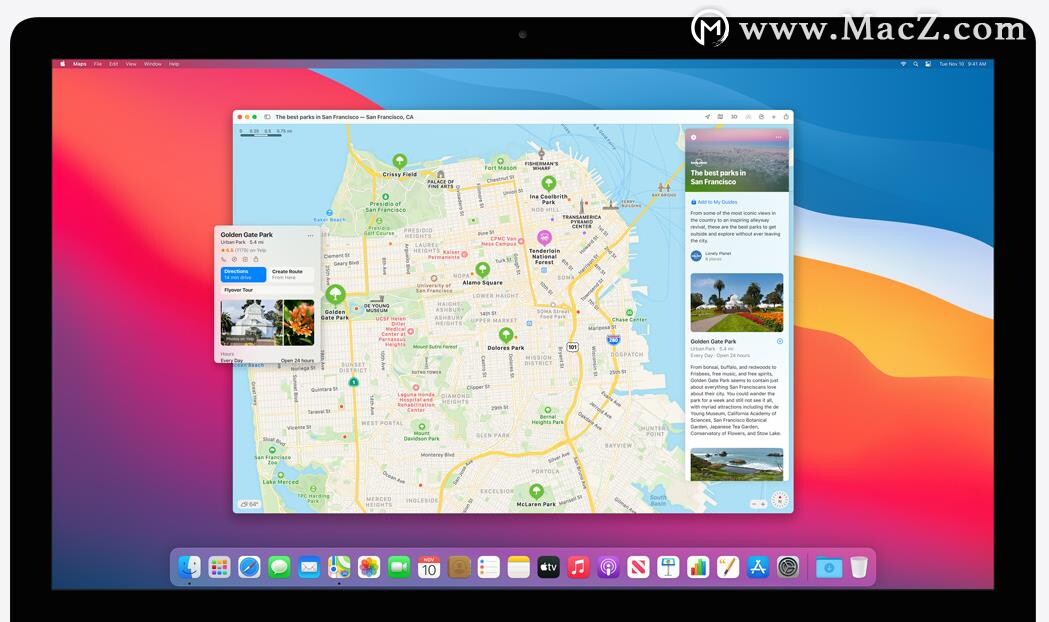Click the share icon on place card

point(256,259)
